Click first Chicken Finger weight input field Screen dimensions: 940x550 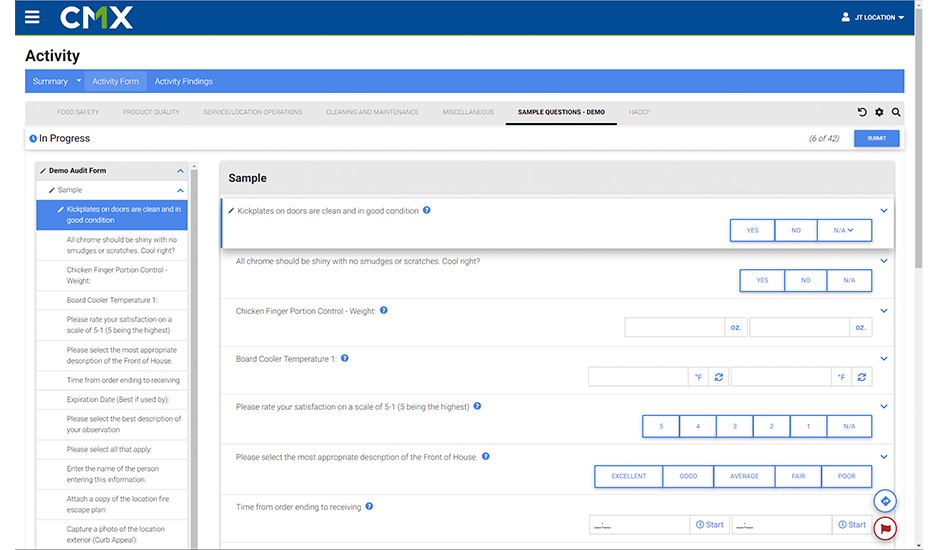pyautogui.click(x=674, y=327)
